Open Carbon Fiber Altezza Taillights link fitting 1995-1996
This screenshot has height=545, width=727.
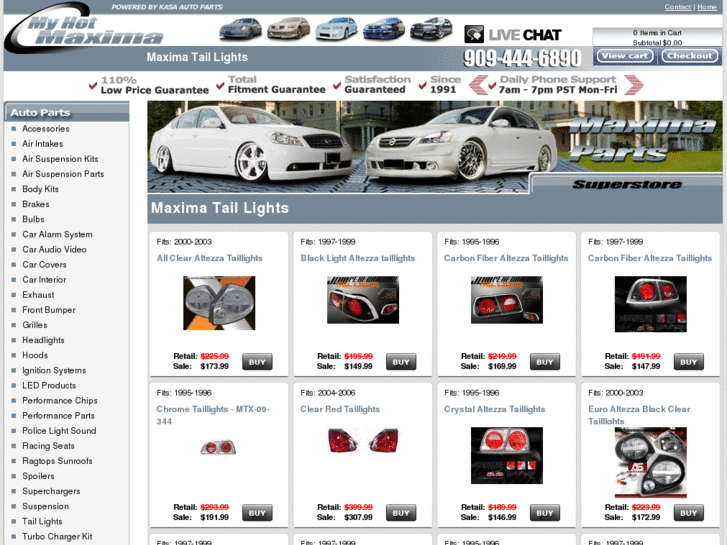[x=506, y=258]
